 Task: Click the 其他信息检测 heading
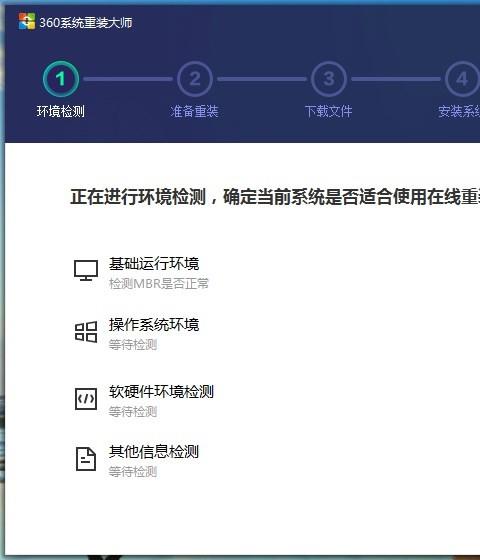pos(154,452)
